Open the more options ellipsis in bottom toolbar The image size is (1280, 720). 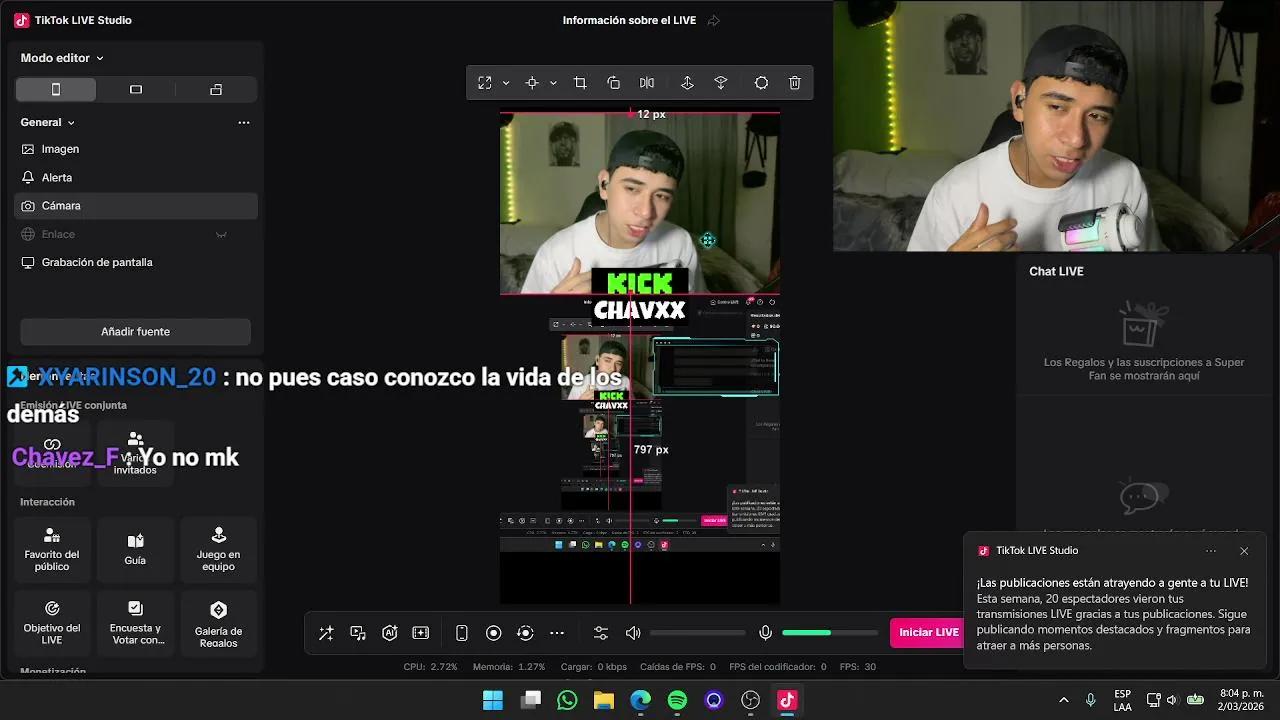557,633
